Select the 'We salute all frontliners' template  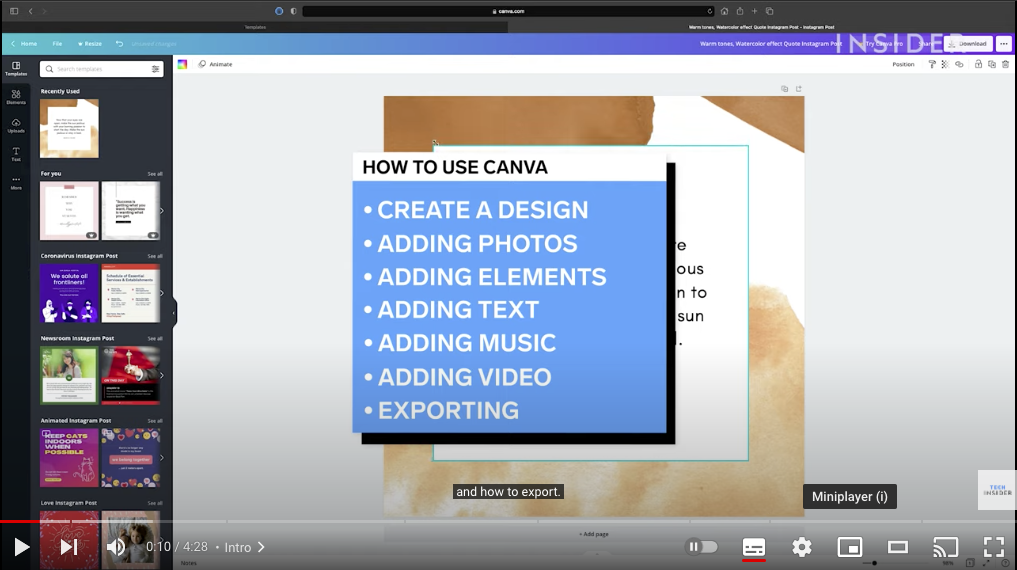69,293
